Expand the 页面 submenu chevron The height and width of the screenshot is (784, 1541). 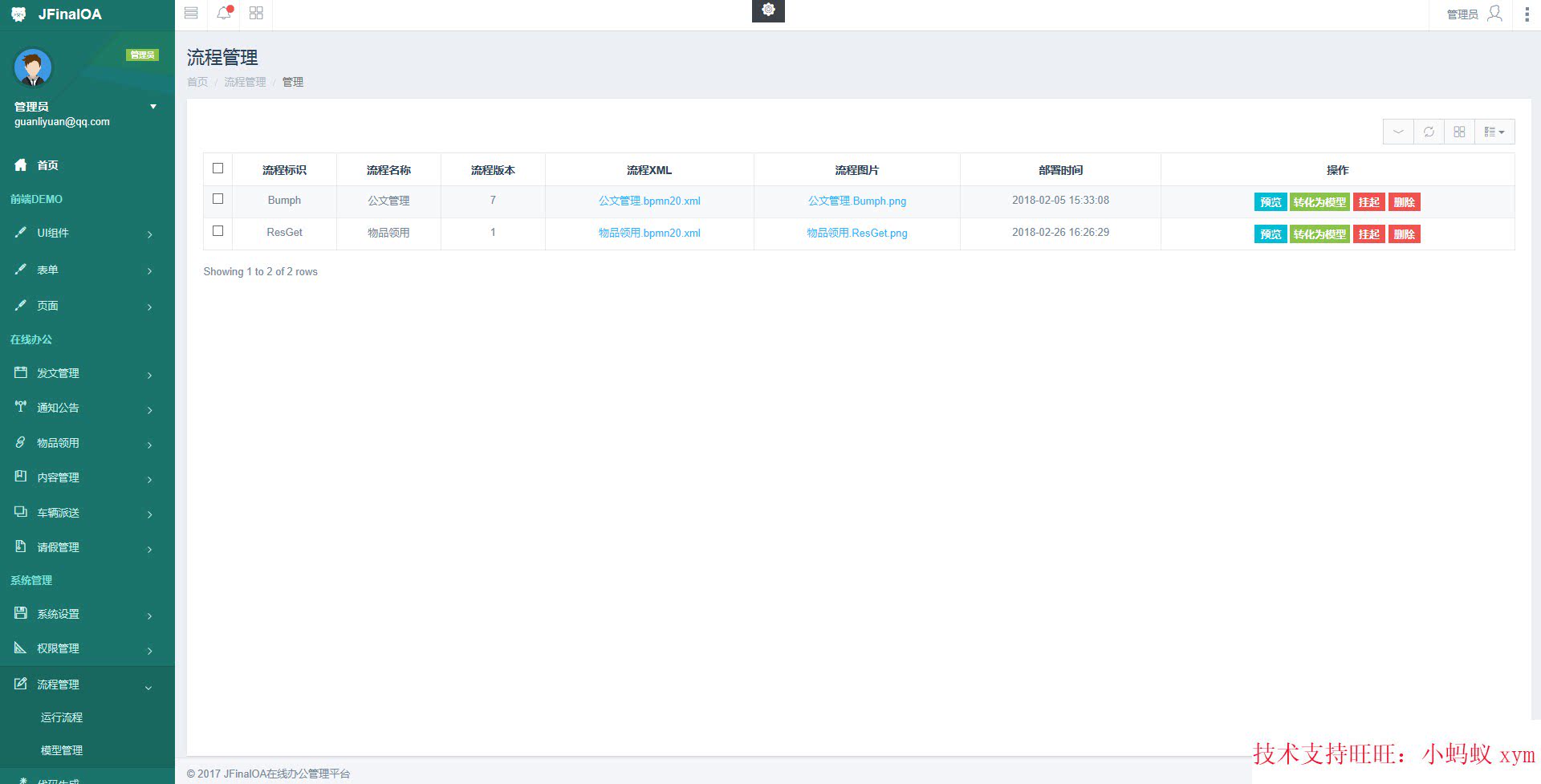pyautogui.click(x=150, y=307)
